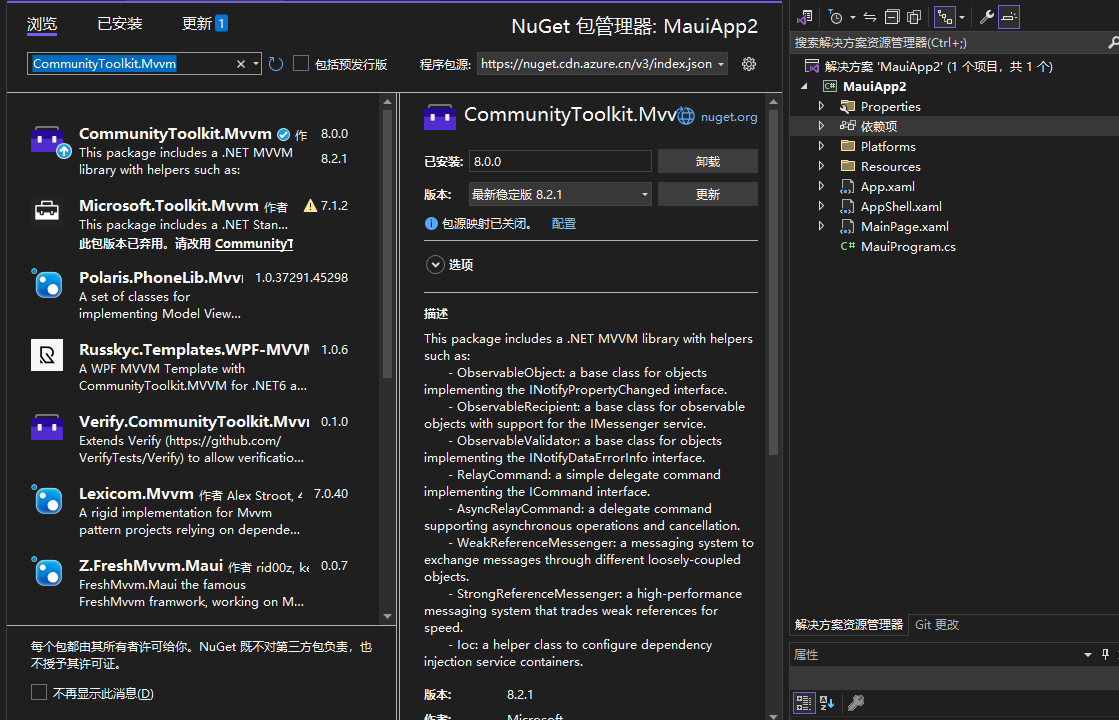The width and height of the screenshot is (1119, 720).
Task: Click the Microsoft.Toolkit.Mvvm toolbox package icon
Action: click(x=47, y=211)
